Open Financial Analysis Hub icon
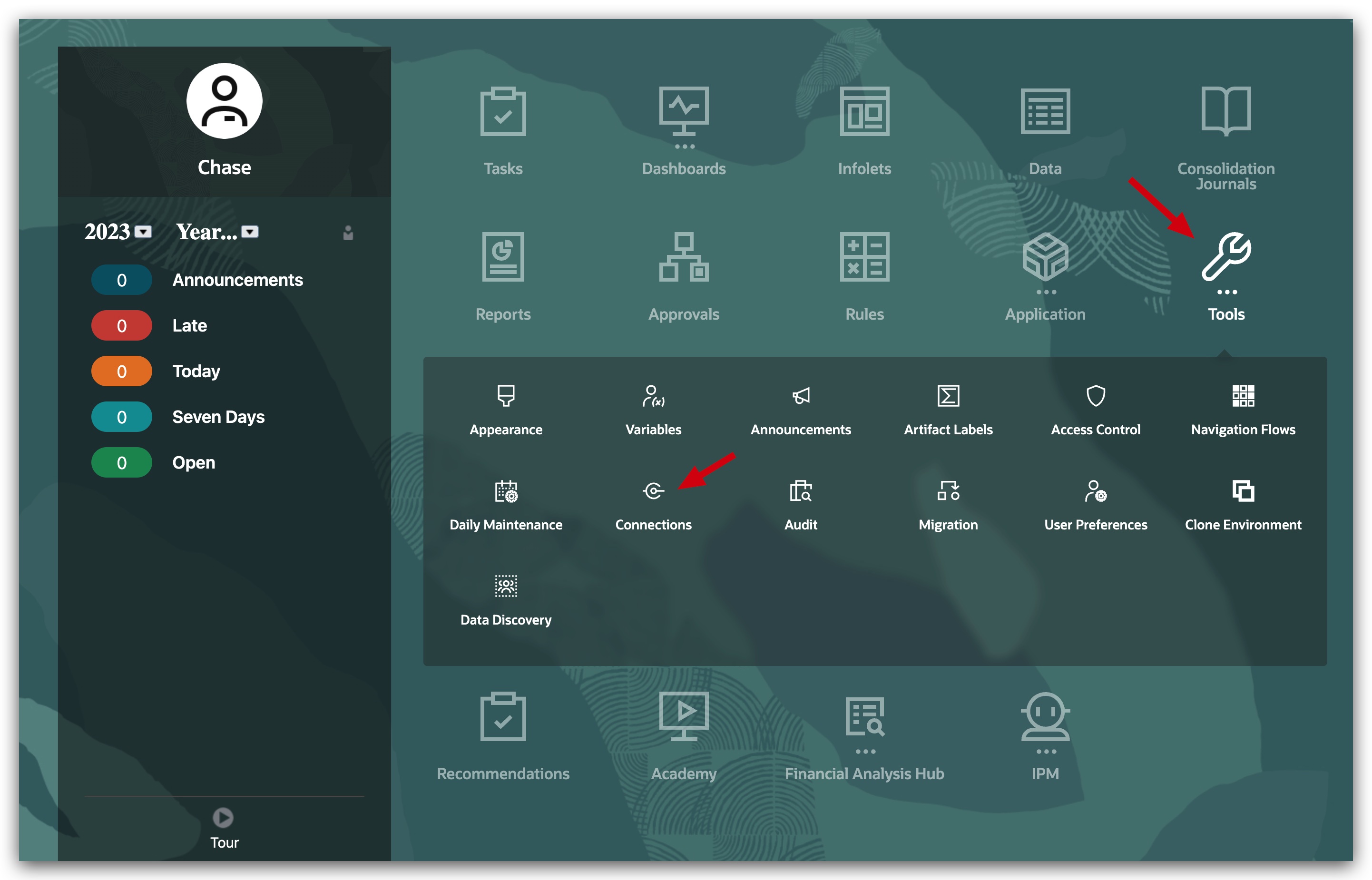 click(864, 716)
